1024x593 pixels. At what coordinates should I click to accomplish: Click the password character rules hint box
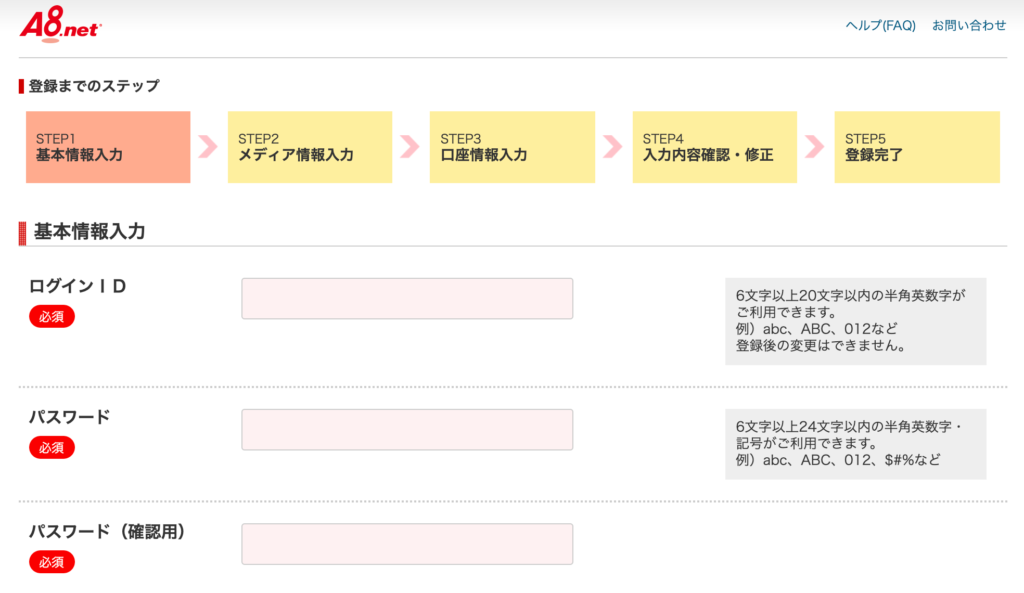[x=855, y=444]
